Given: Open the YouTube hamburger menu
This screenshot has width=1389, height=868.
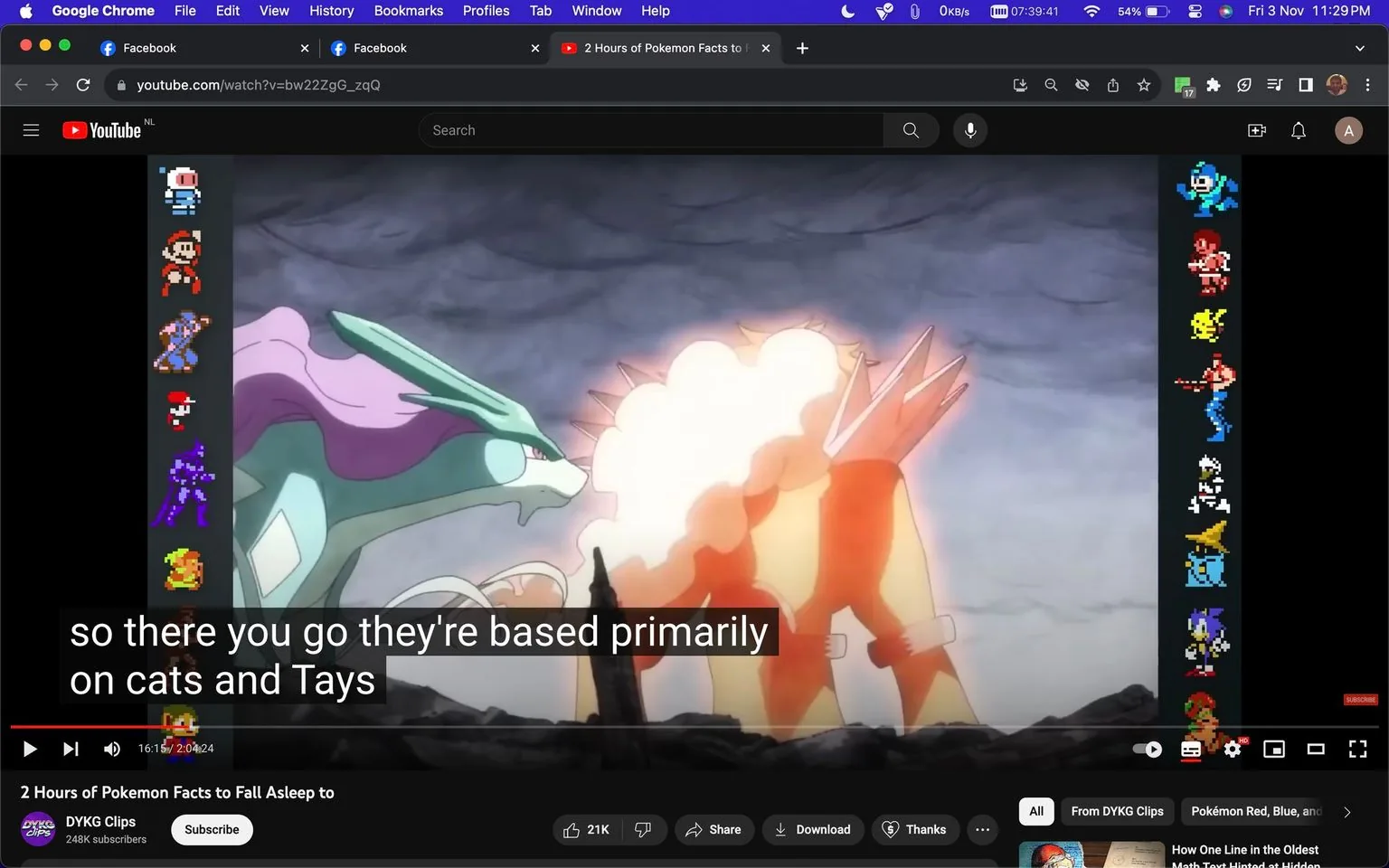Looking at the screenshot, I should click(31, 129).
